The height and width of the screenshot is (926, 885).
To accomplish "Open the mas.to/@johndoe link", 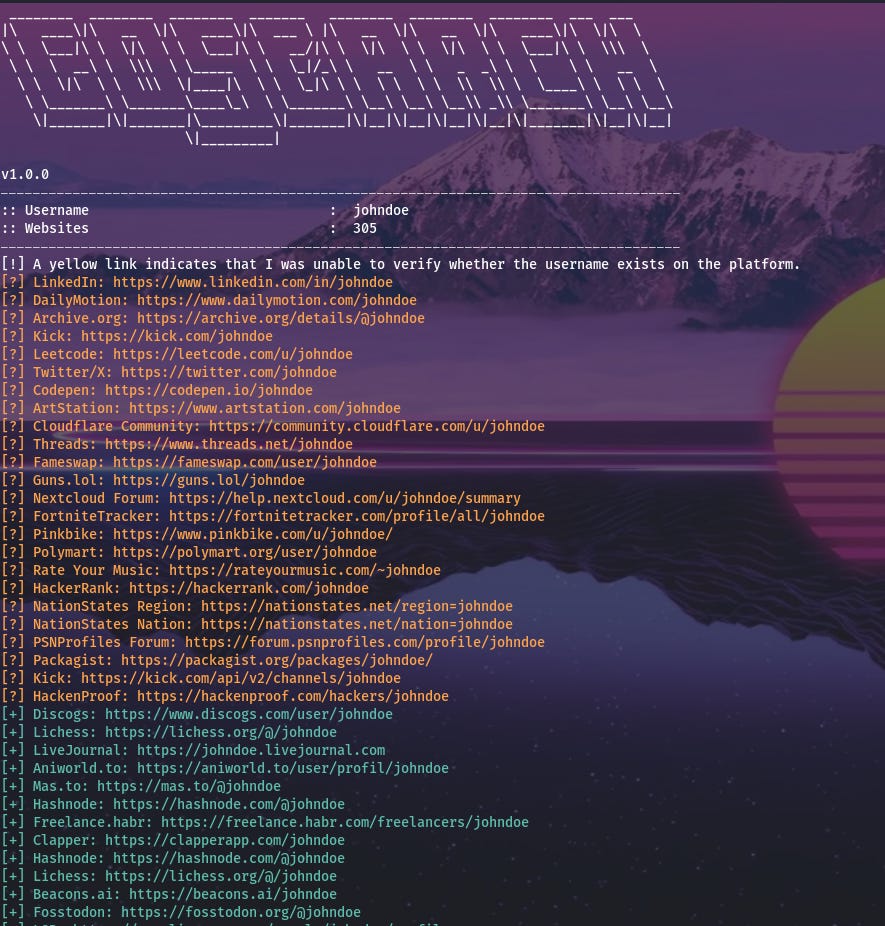I will 188,787.
